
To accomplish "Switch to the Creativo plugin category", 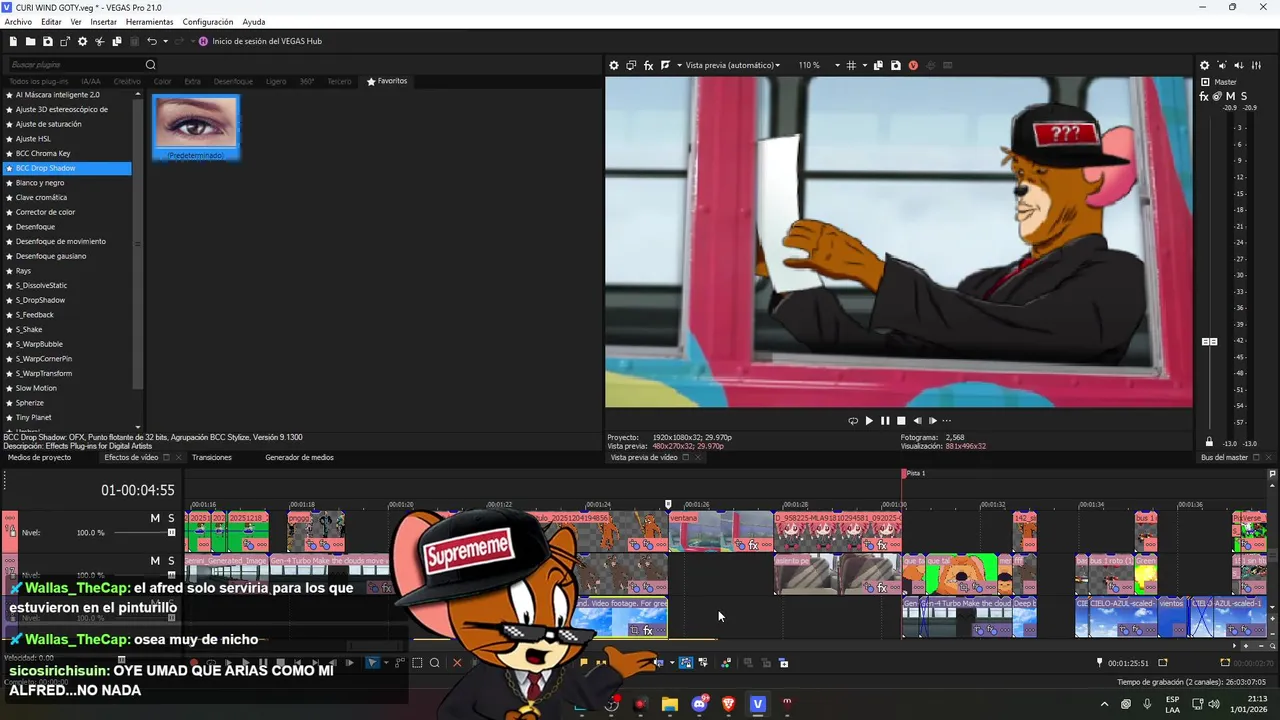I will pos(127,81).
